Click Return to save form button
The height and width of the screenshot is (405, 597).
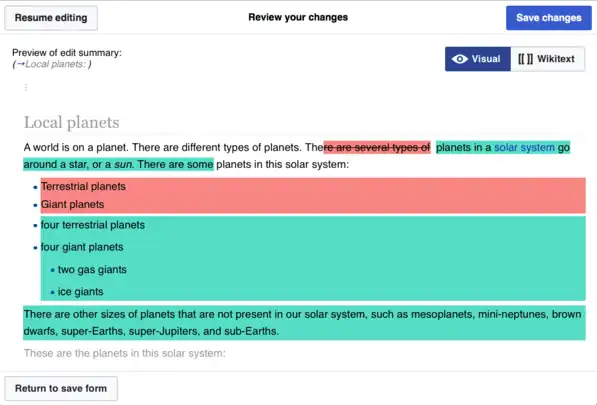(x=61, y=389)
